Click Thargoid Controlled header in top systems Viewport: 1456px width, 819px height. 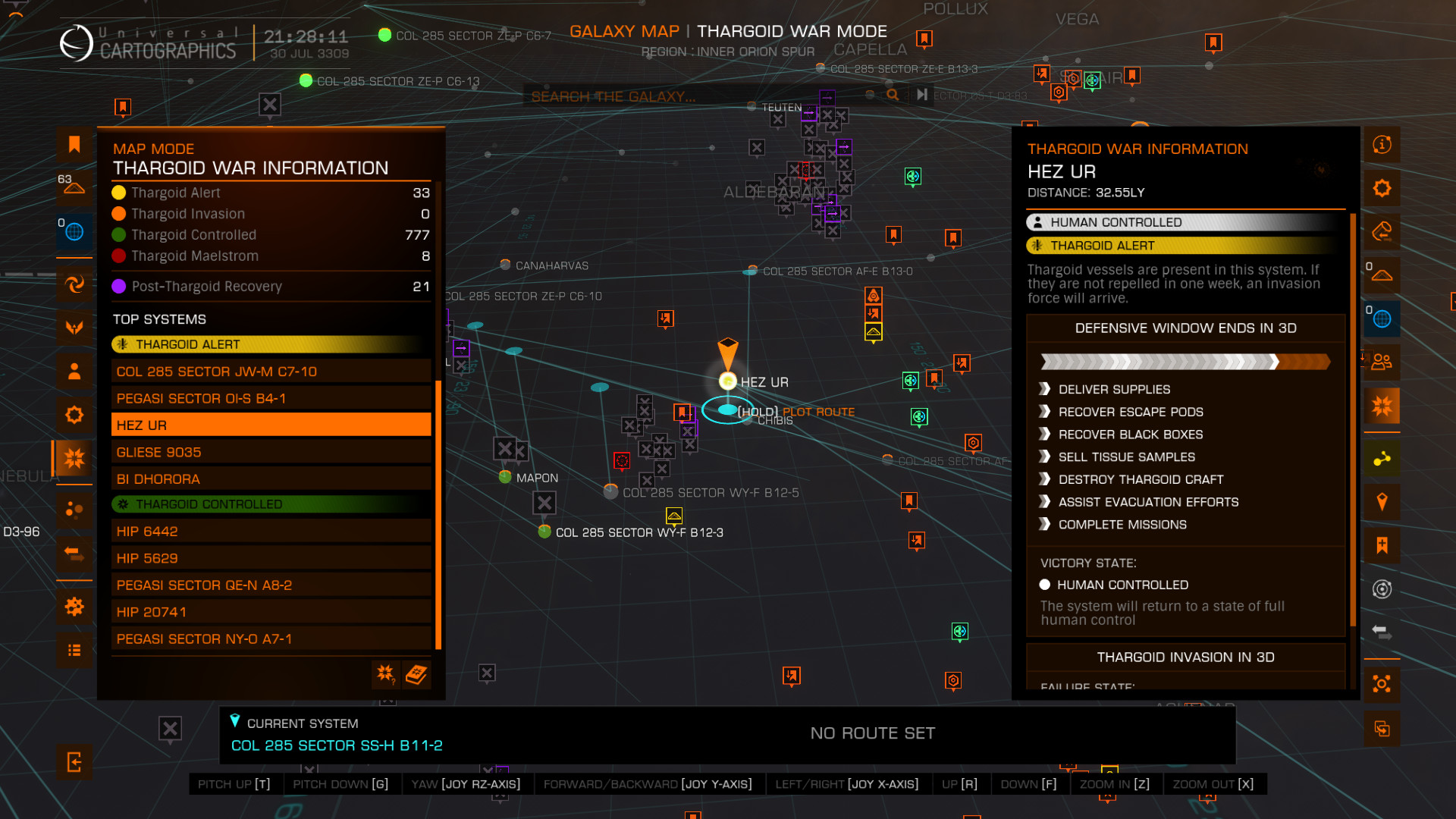(x=271, y=504)
